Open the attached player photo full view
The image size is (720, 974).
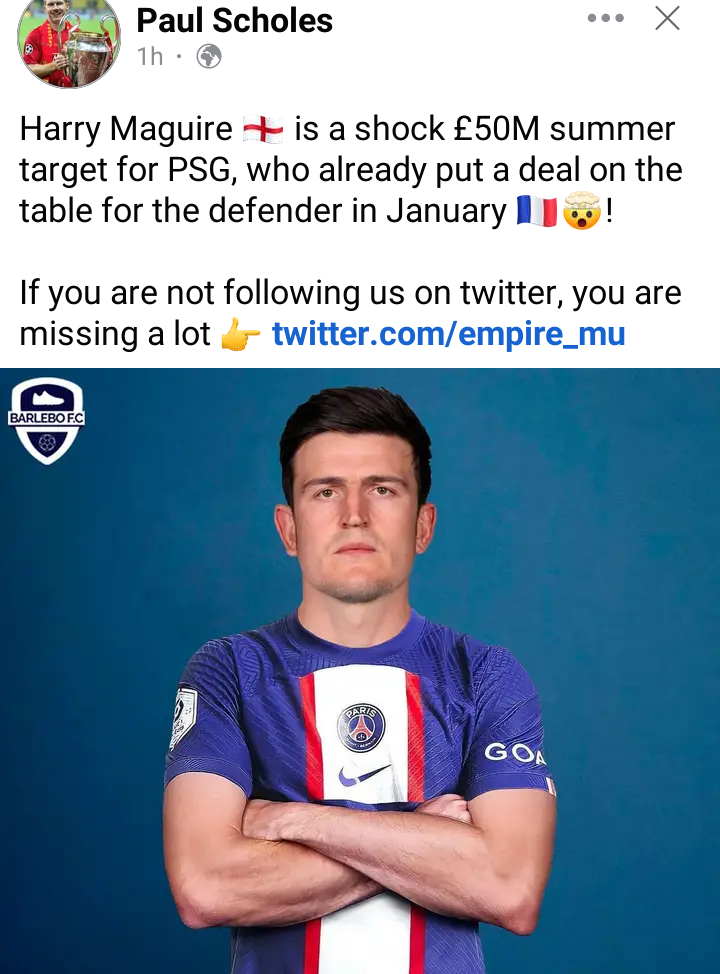(x=360, y=671)
